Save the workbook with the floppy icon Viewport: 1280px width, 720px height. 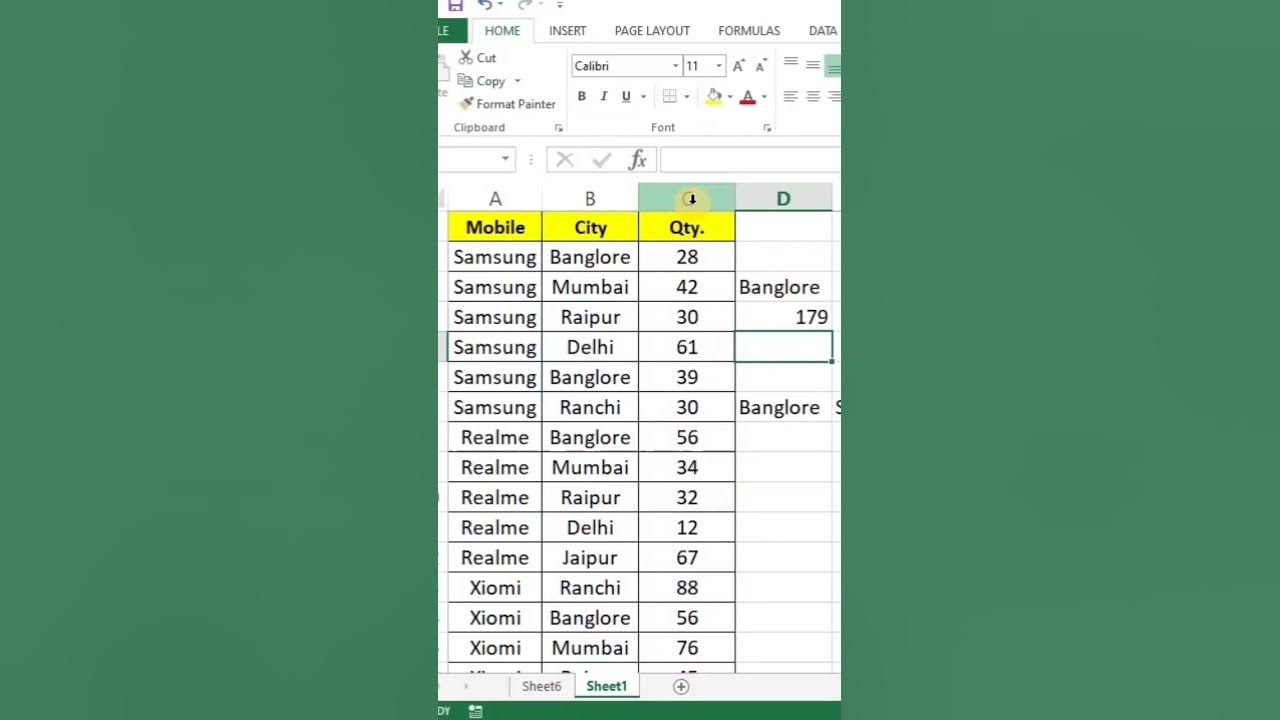(455, 5)
